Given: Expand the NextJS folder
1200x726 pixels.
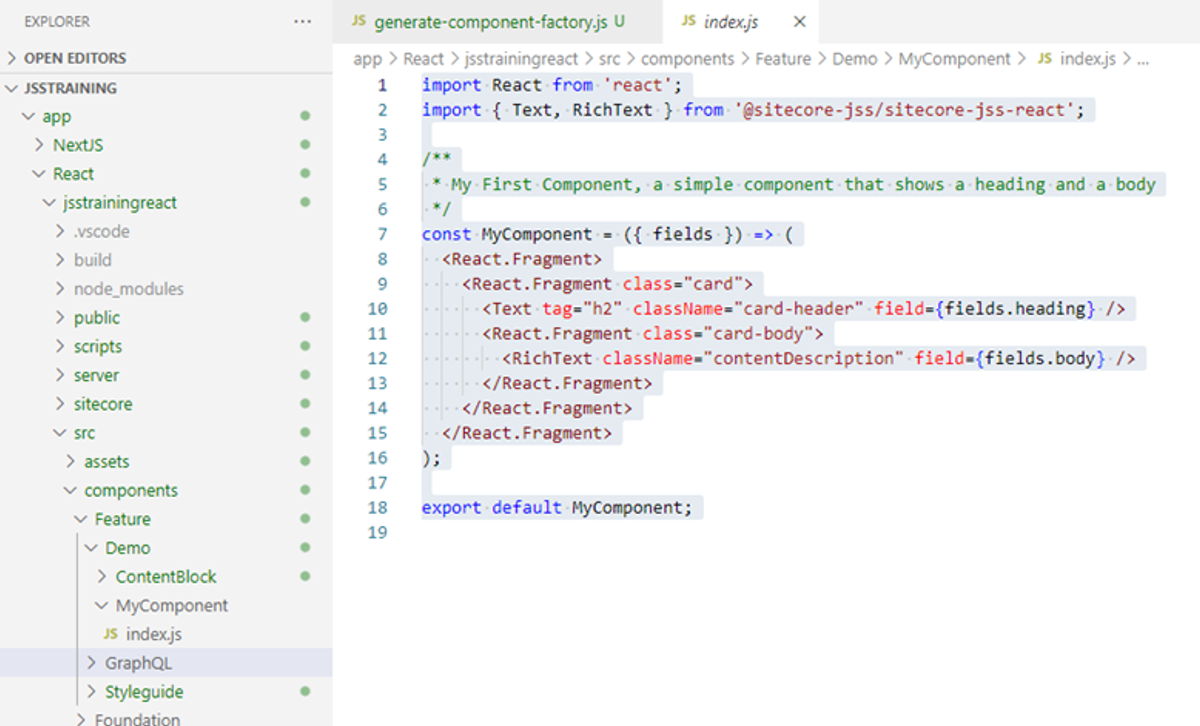Looking at the screenshot, I should click(x=40, y=145).
